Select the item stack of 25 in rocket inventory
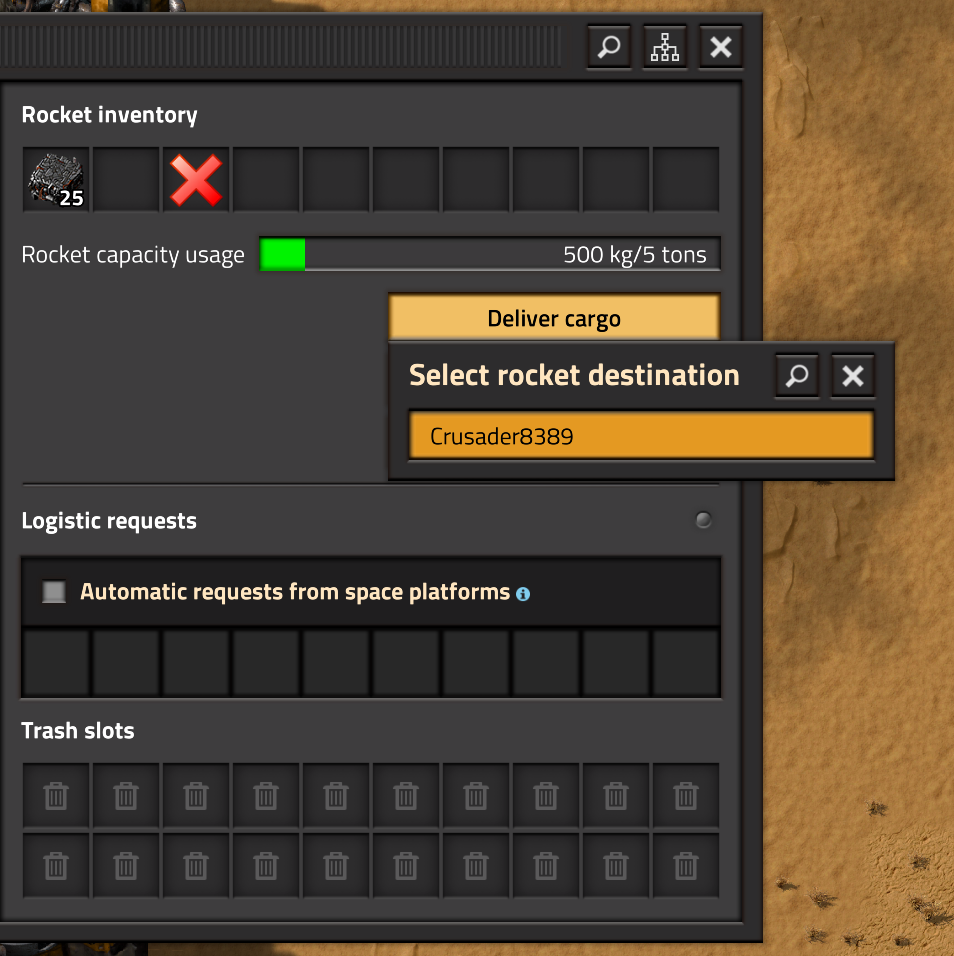The height and width of the screenshot is (956, 954). pyautogui.click(x=56, y=179)
